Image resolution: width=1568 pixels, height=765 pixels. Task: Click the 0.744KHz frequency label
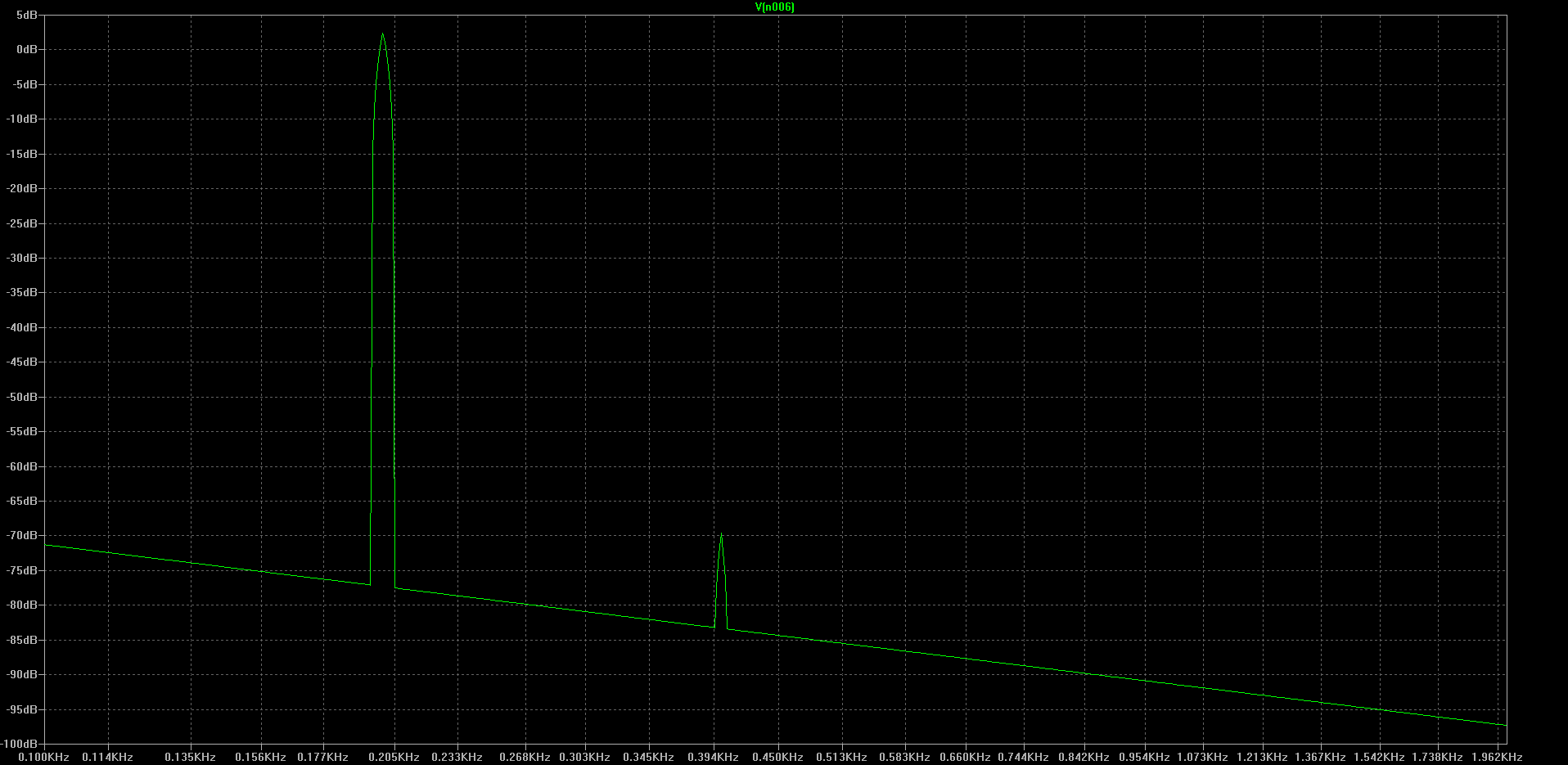coord(1023,758)
